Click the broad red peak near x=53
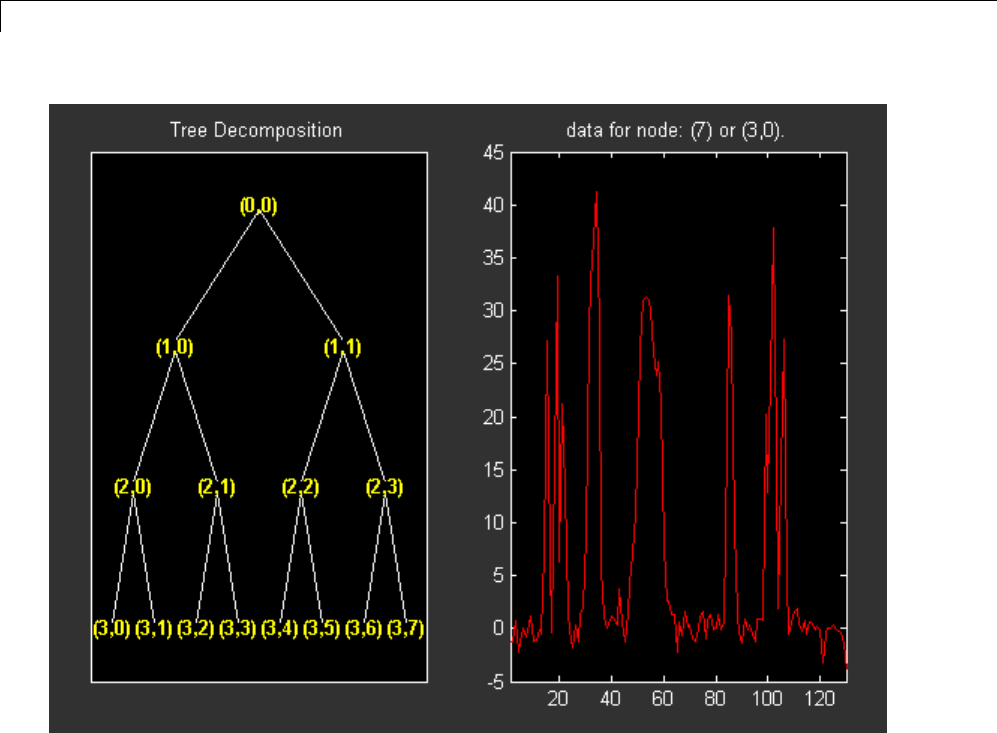 click(646, 298)
